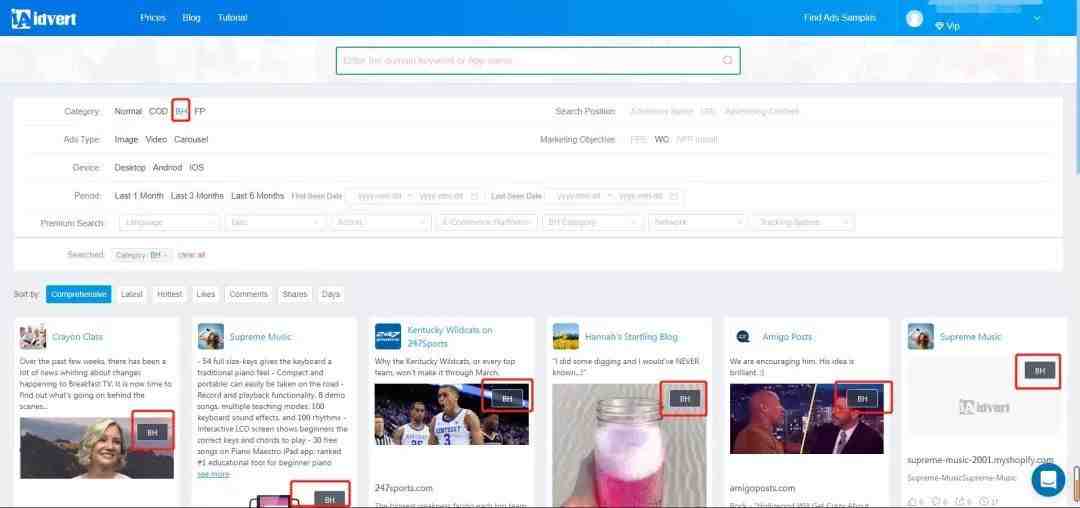Filter device by IOS
The image size is (1080, 508).
pos(197,167)
